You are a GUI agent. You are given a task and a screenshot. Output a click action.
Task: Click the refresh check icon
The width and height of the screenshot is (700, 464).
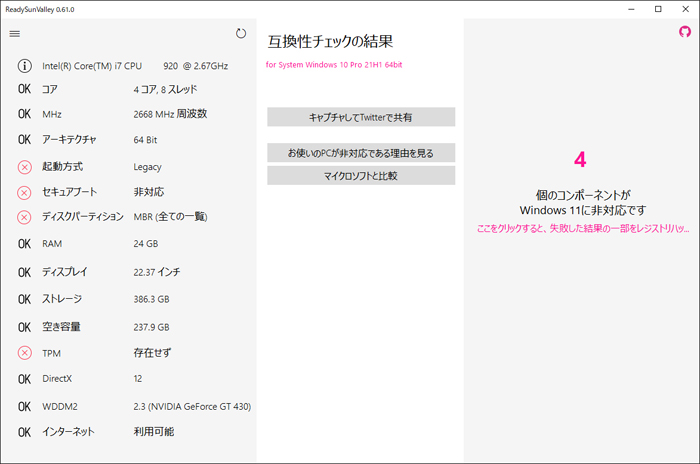tap(241, 34)
